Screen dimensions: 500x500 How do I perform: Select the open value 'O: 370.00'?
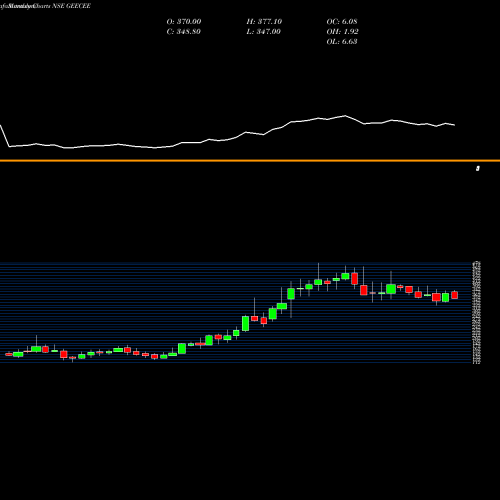(184, 21)
